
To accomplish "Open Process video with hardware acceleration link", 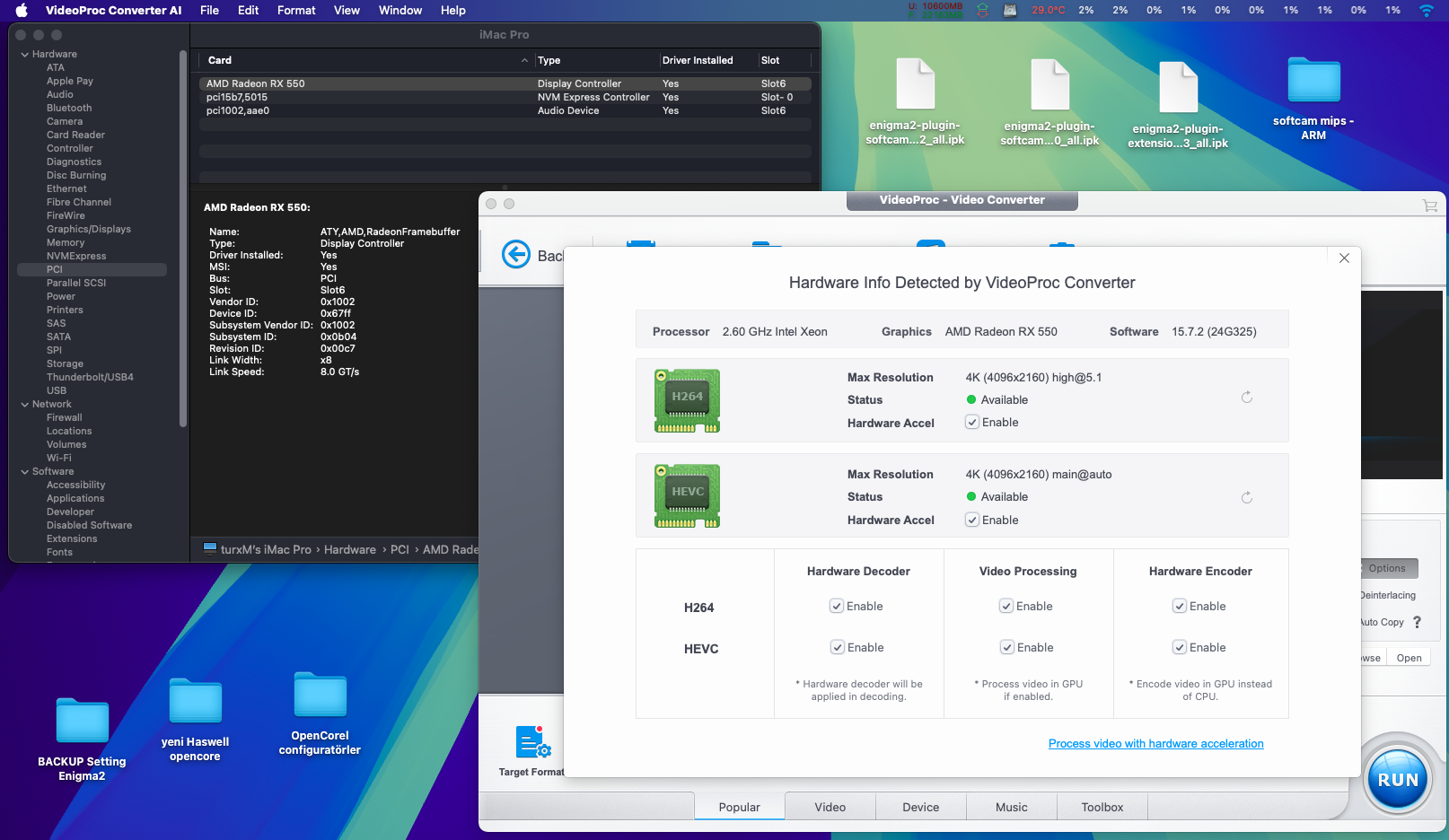I will [1155, 744].
